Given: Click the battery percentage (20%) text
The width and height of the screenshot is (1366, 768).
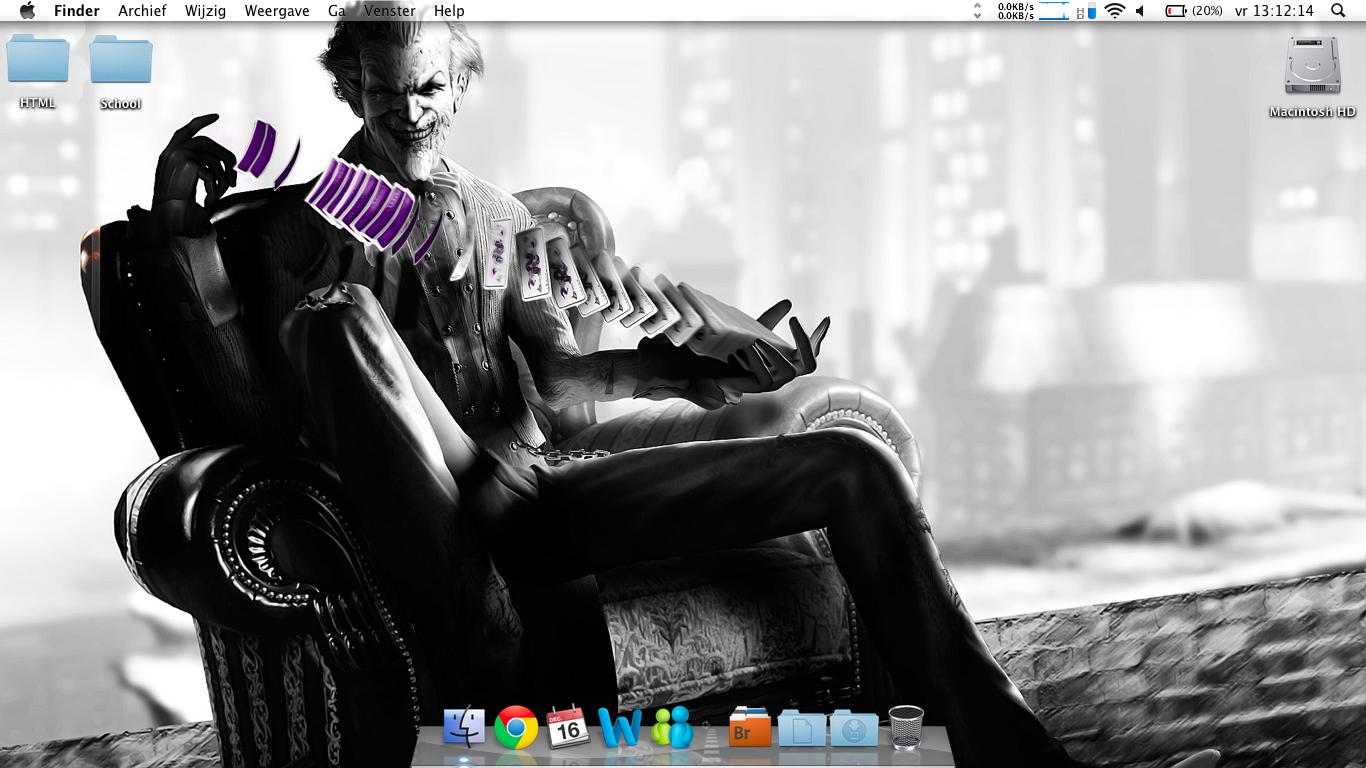Looking at the screenshot, I should pos(1208,11).
